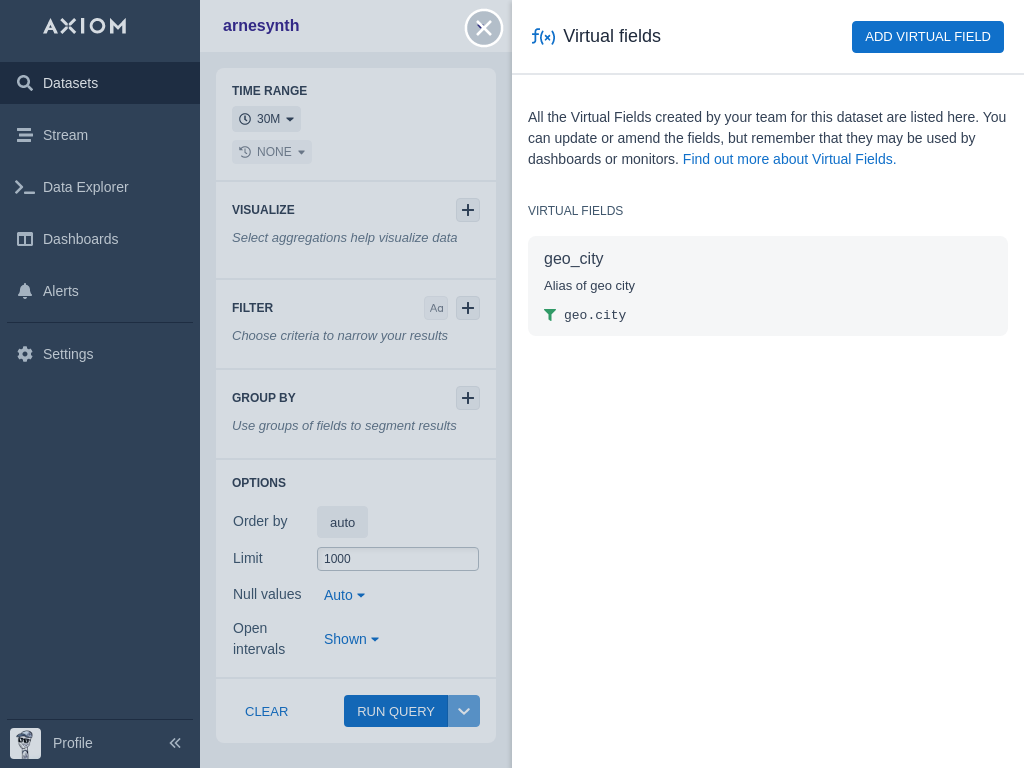Image resolution: width=1024 pixels, height=768 pixels.
Task: Open the NONE comparison dropdown
Action: coord(272,152)
